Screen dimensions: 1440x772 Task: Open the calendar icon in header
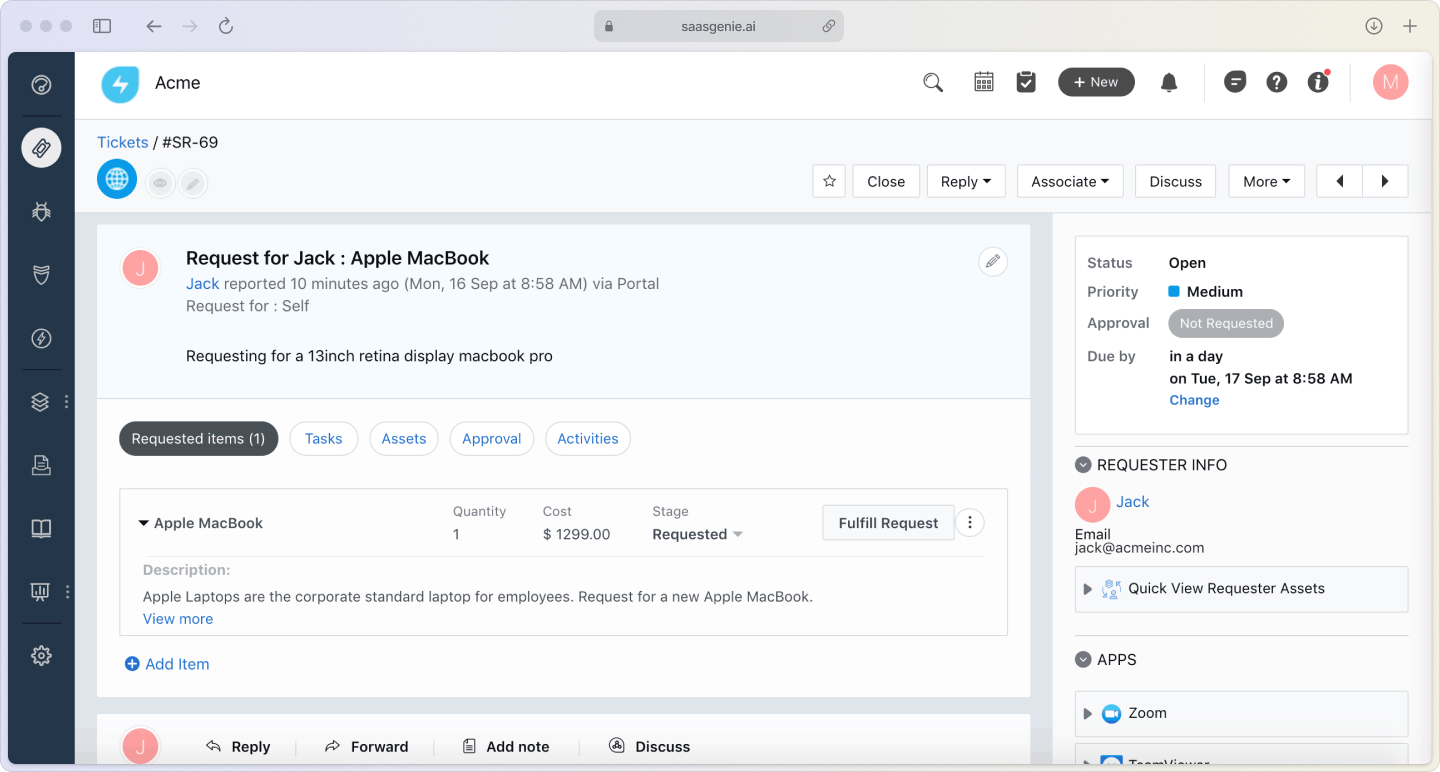[x=984, y=83]
